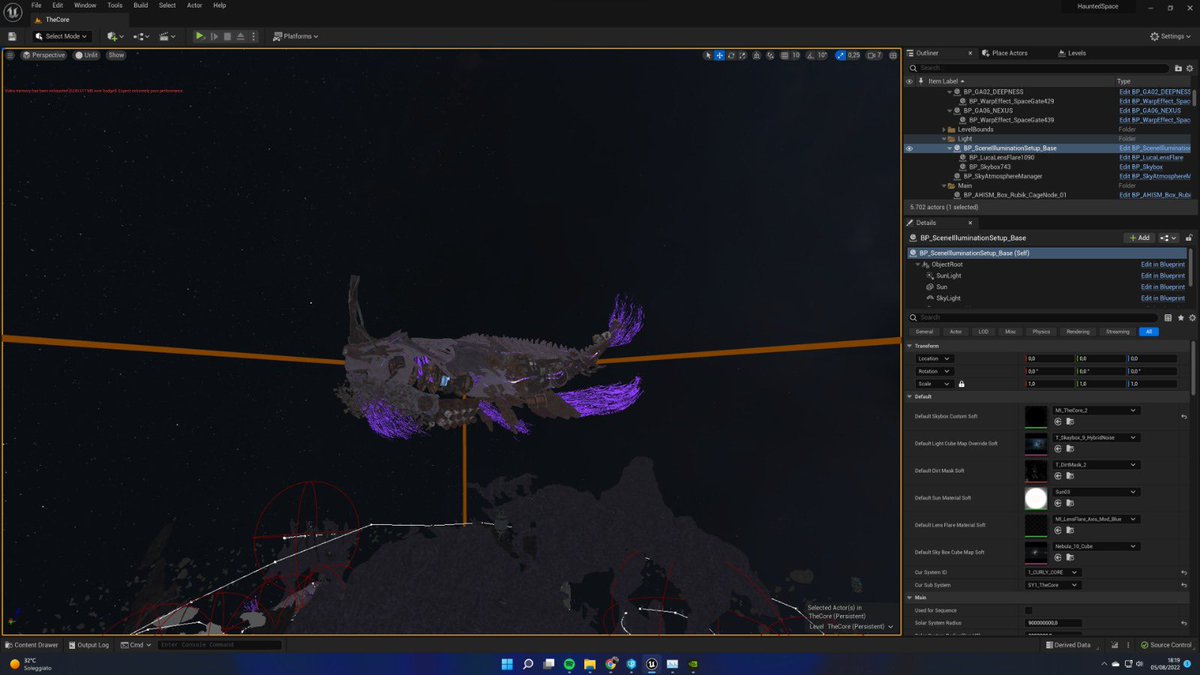Expand the LevelBounds folder
1200x675 pixels.
[945, 129]
